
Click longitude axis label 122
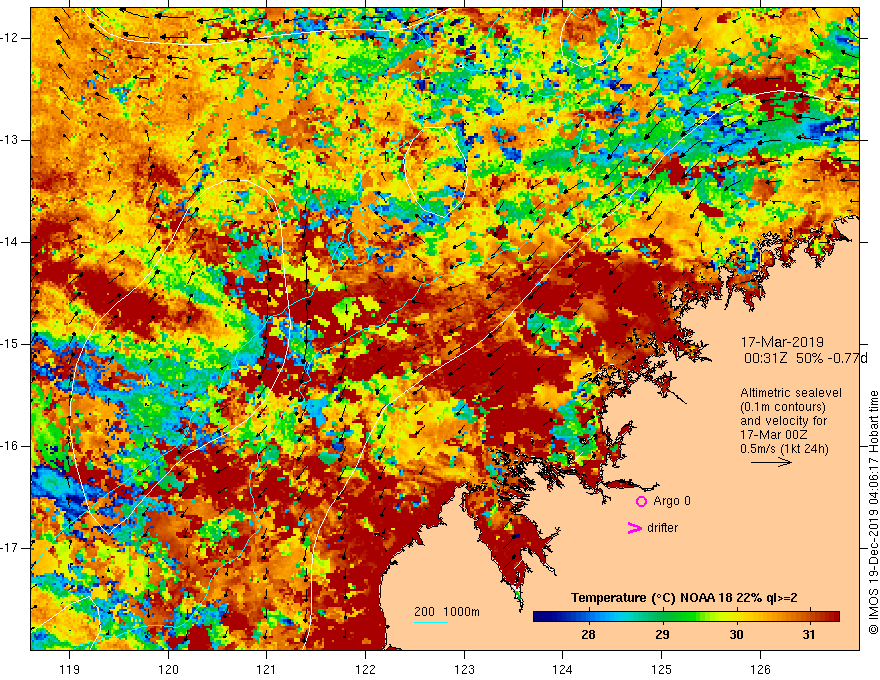pos(365,669)
